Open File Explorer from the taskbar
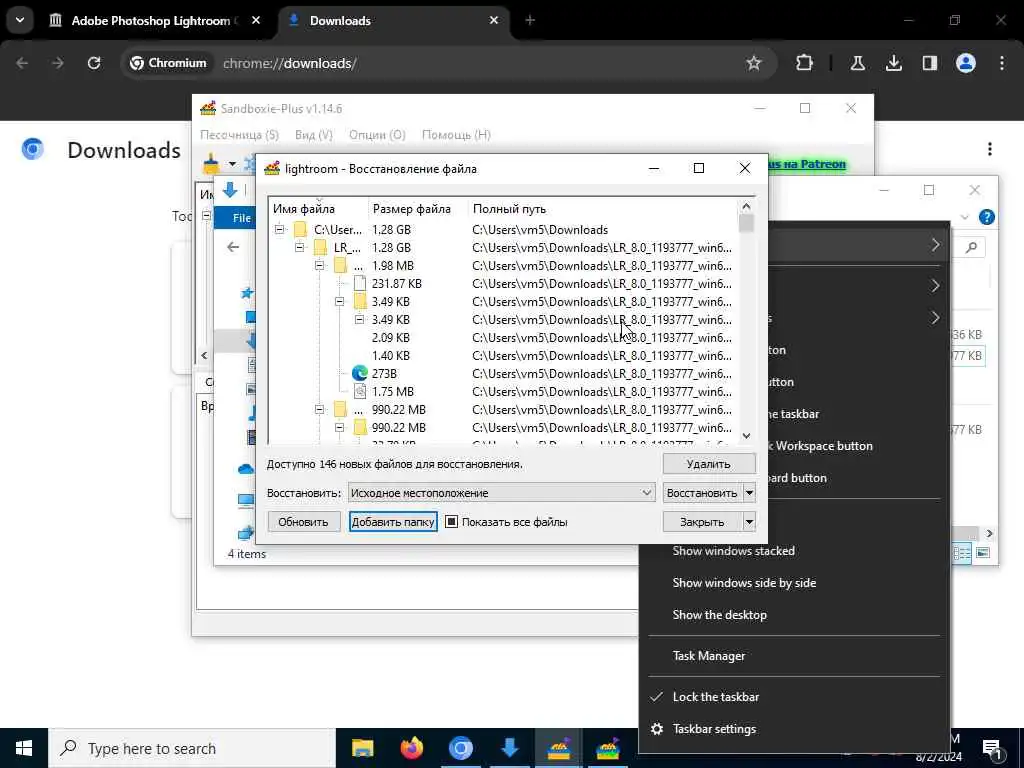This screenshot has height=768, width=1024. pos(362,748)
